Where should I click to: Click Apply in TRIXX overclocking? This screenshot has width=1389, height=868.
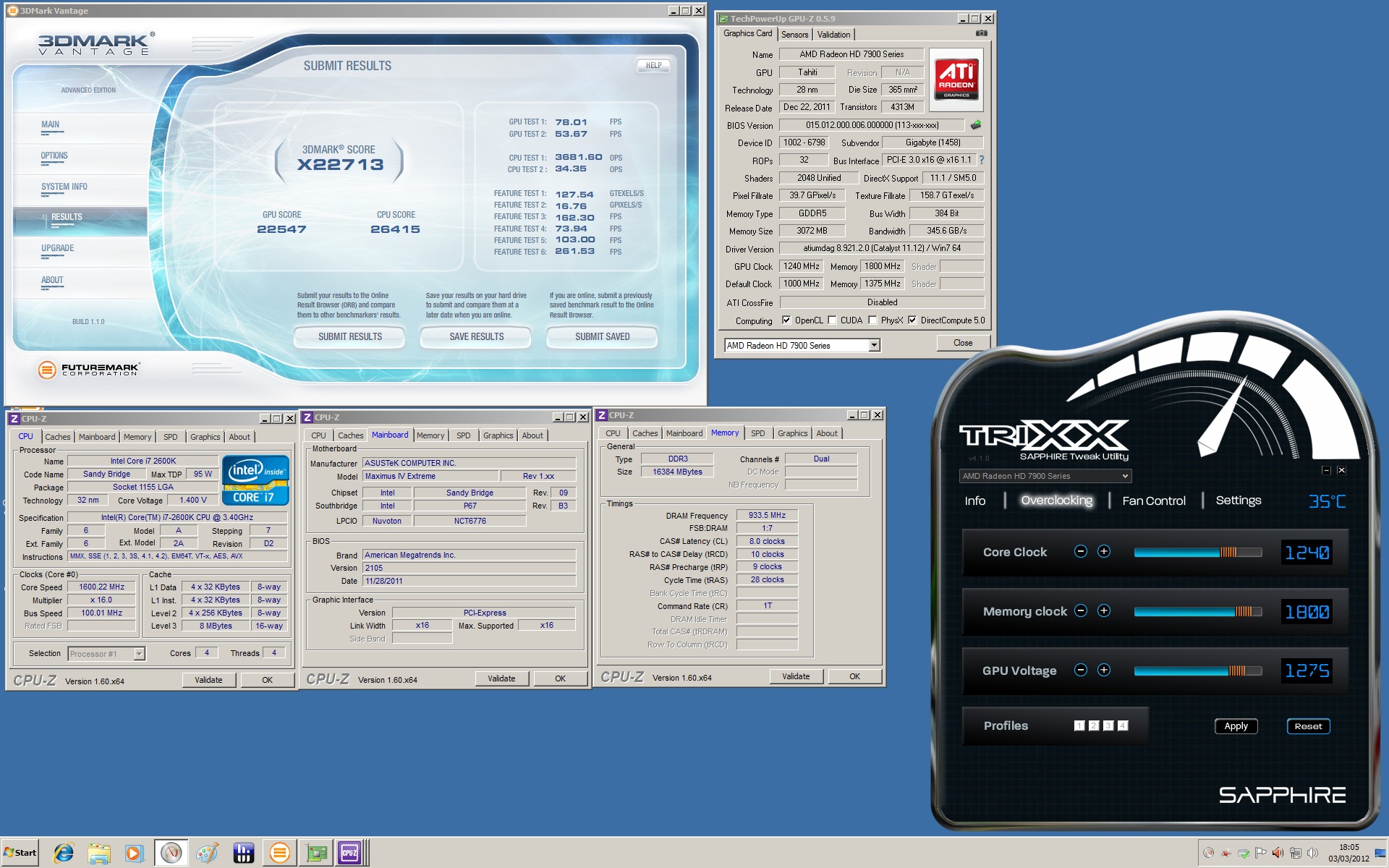1236,726
